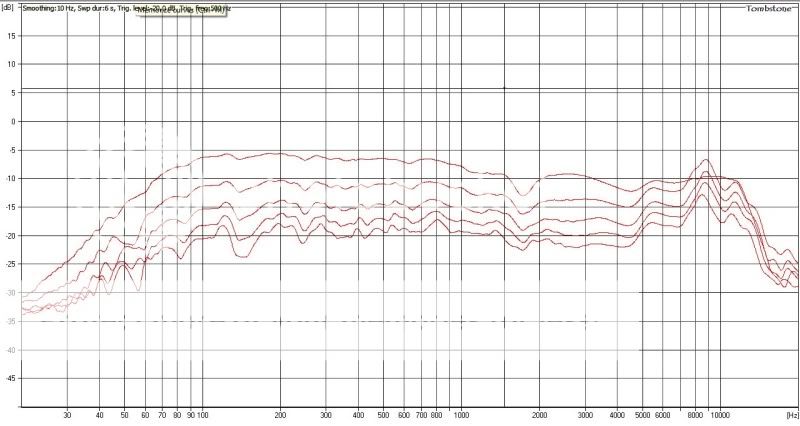Click the 30 Hz frequency axis label
800x426 pixels.
click(x=67, y=414)
